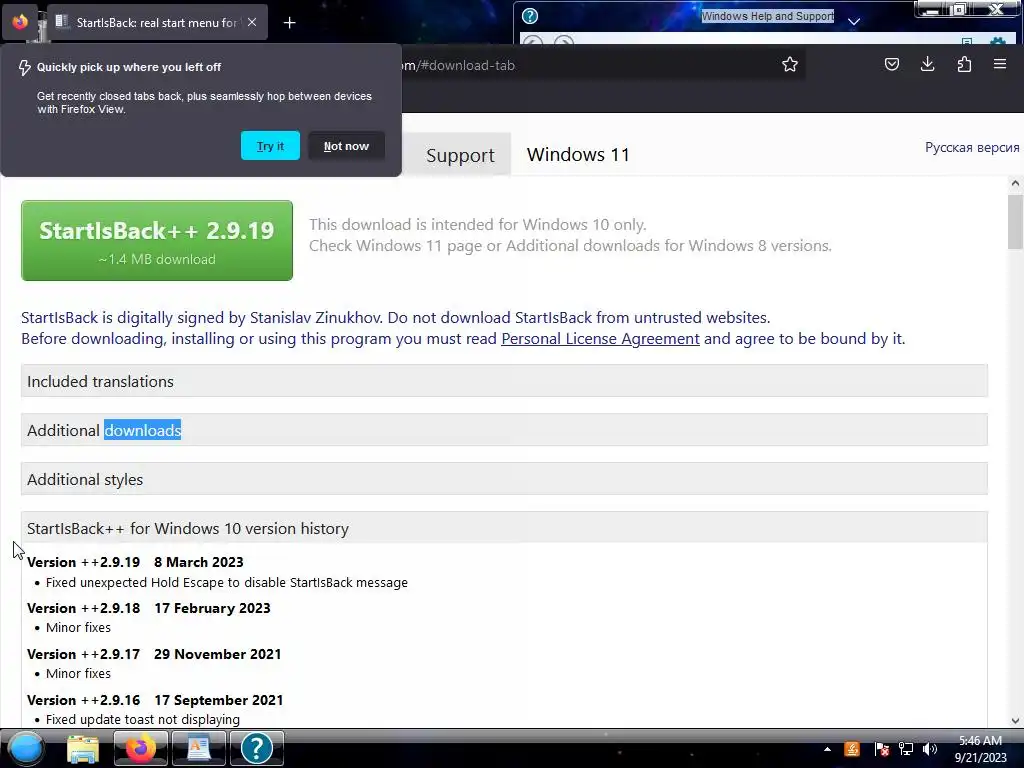
Task: Expand the Additional styles section
Action: click(x=504, y=479)
